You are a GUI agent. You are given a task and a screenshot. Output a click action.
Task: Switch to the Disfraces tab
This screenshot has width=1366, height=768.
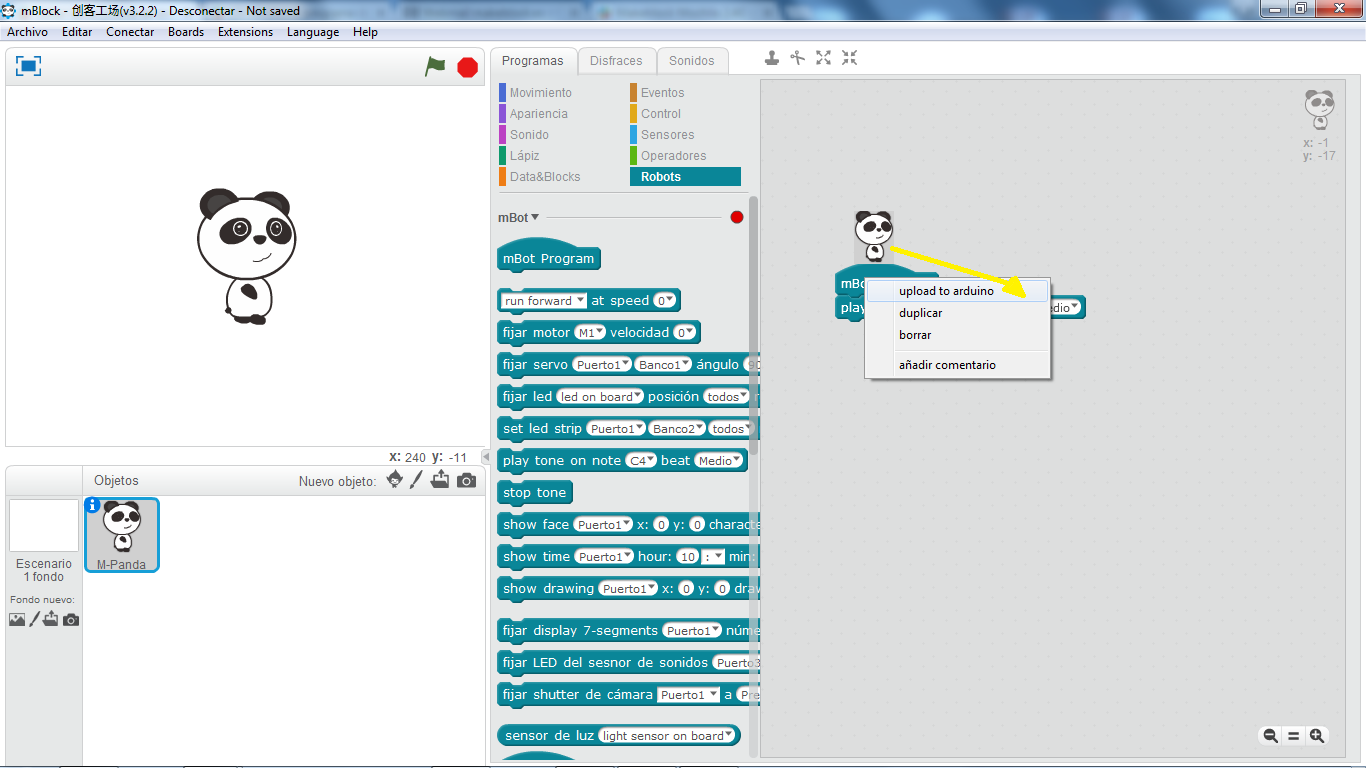click(616, 61)
